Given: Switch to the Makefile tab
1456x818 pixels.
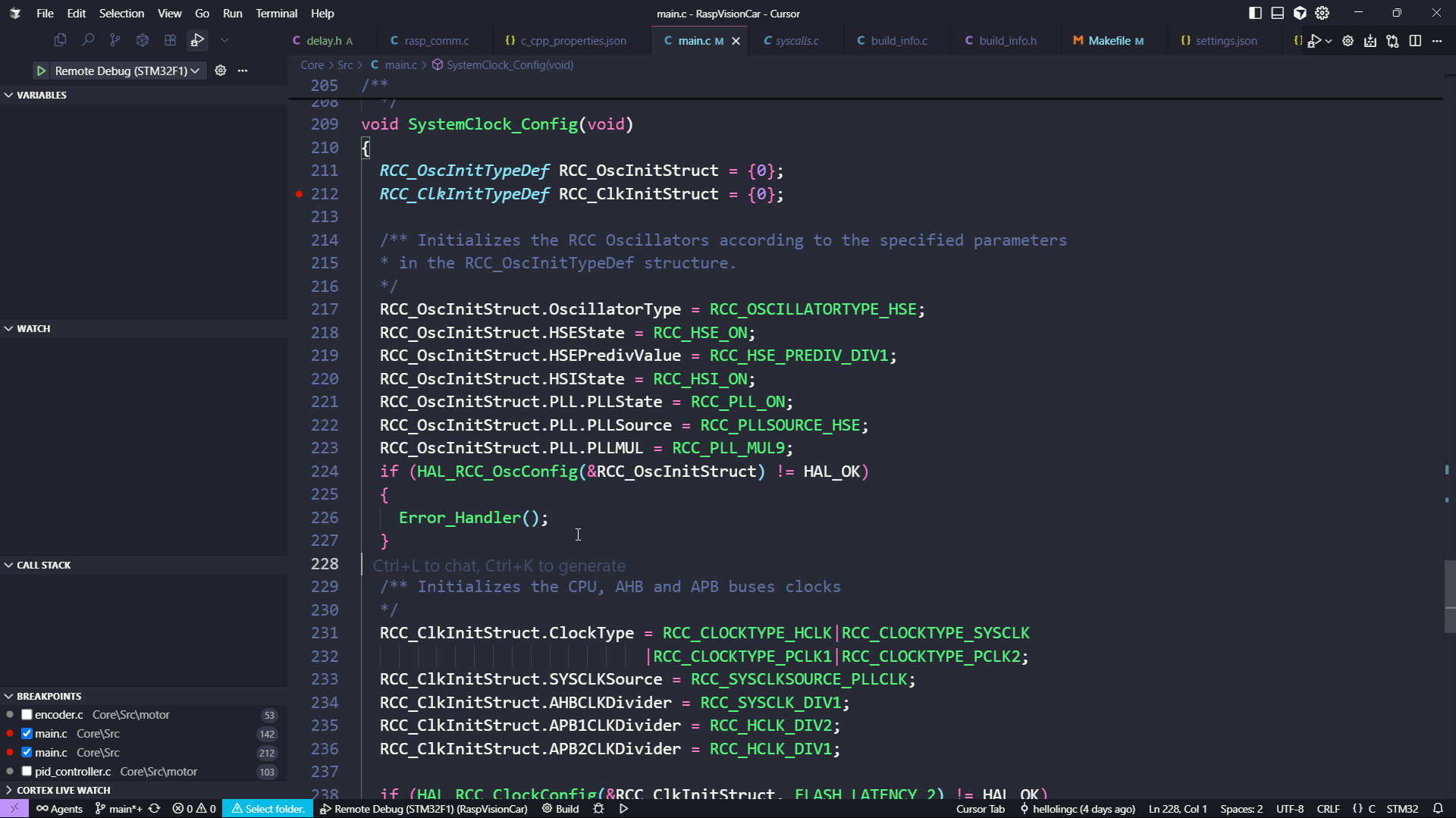Looking at the screenshot, I should pyautogui.click(x=1109, y=41).
